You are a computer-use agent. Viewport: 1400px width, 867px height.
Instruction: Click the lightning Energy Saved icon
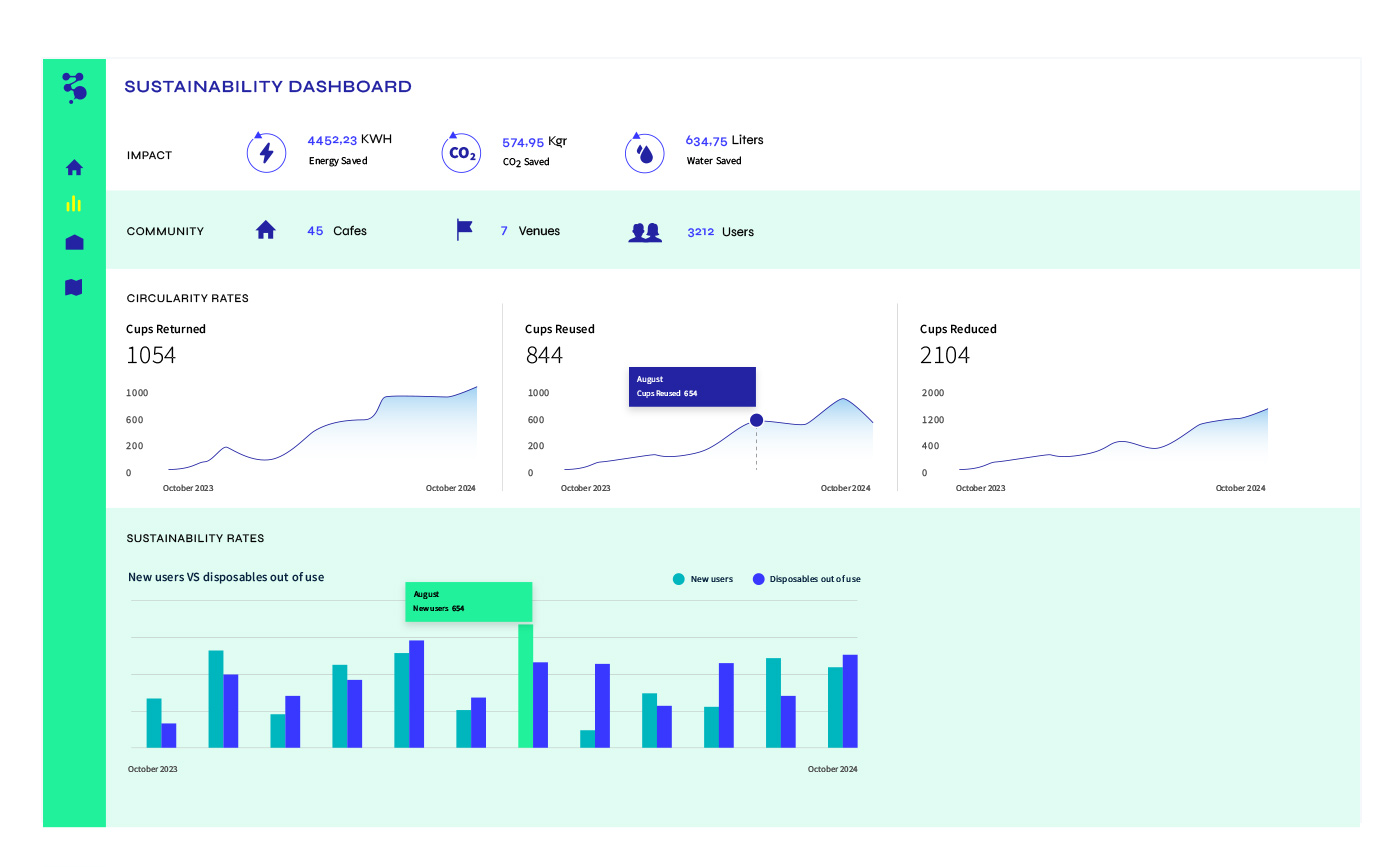[x=266, y=153]
